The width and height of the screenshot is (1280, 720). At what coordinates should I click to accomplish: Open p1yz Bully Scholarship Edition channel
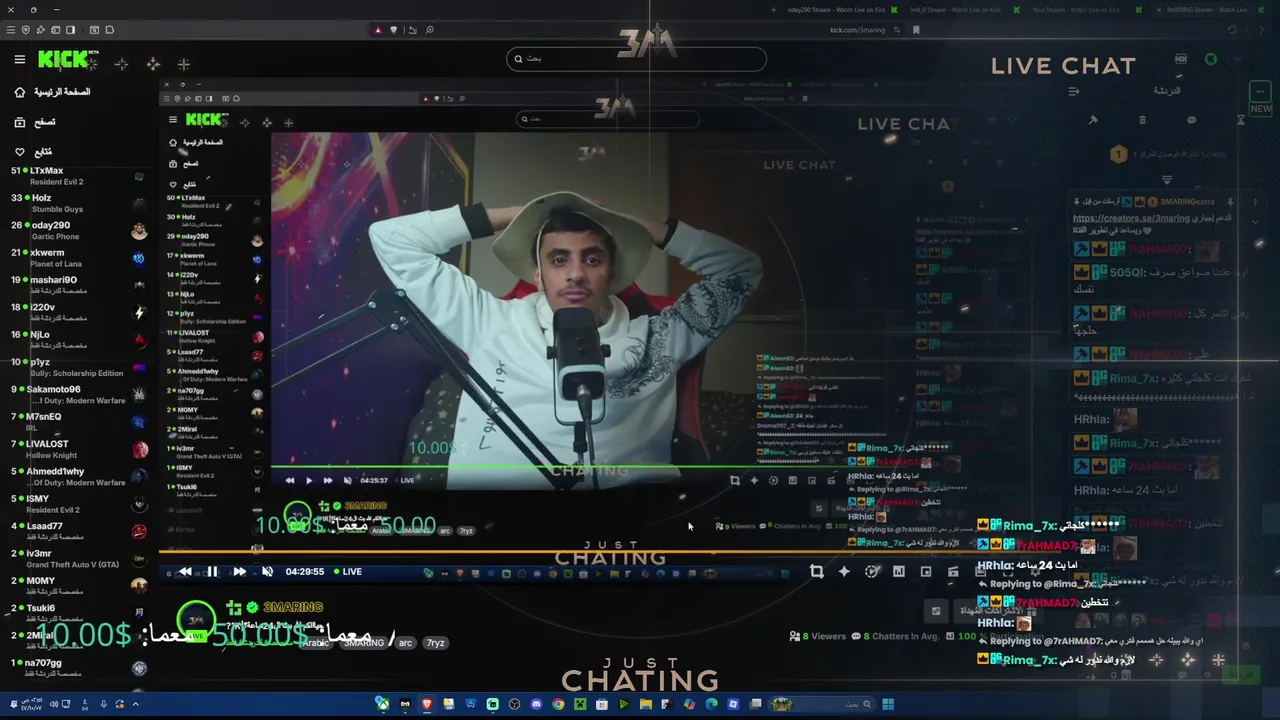pyautogui.click(x=78, y=367)
